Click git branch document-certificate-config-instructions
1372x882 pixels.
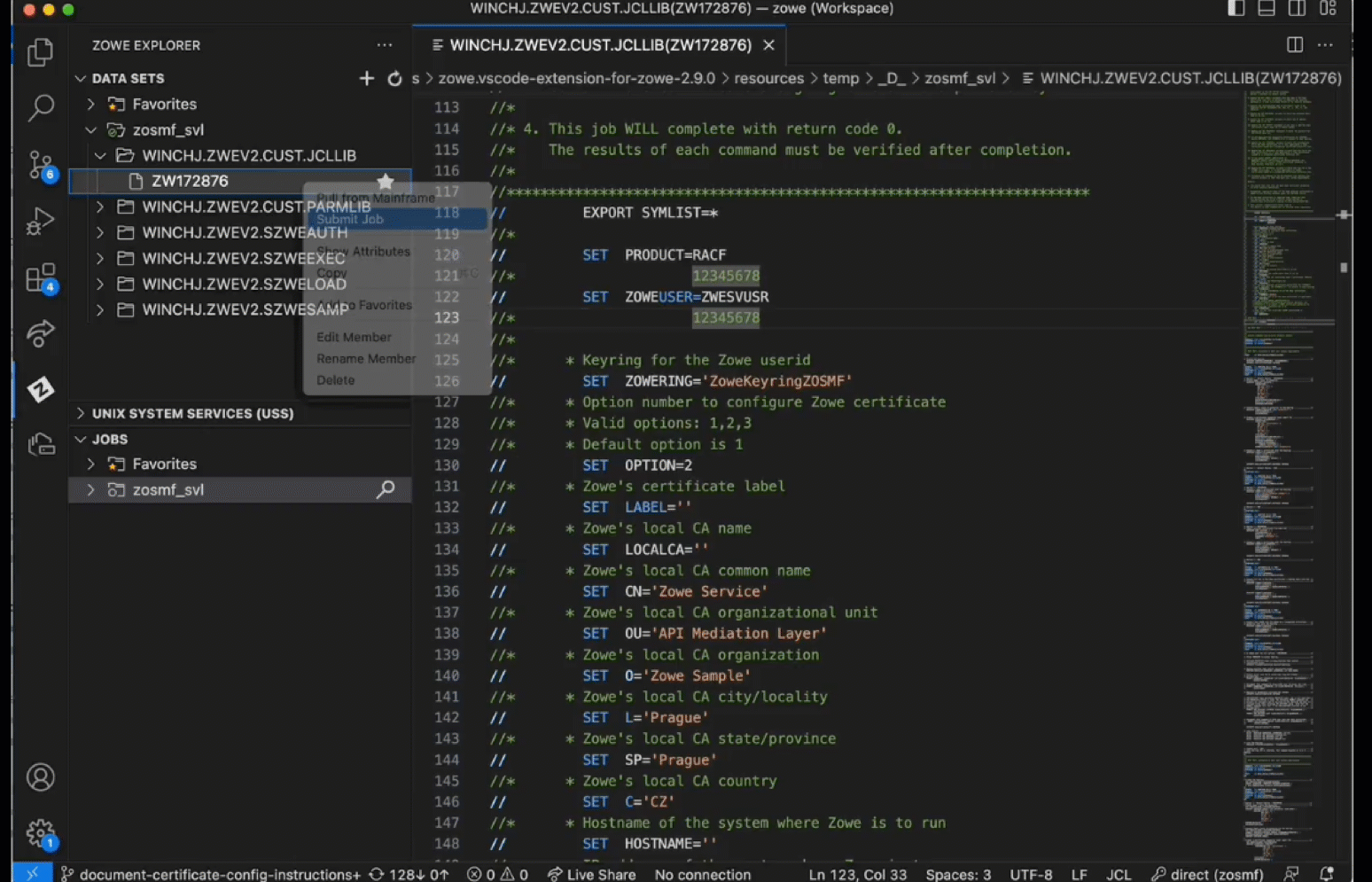pyautogui.click(x=211, y=874)
